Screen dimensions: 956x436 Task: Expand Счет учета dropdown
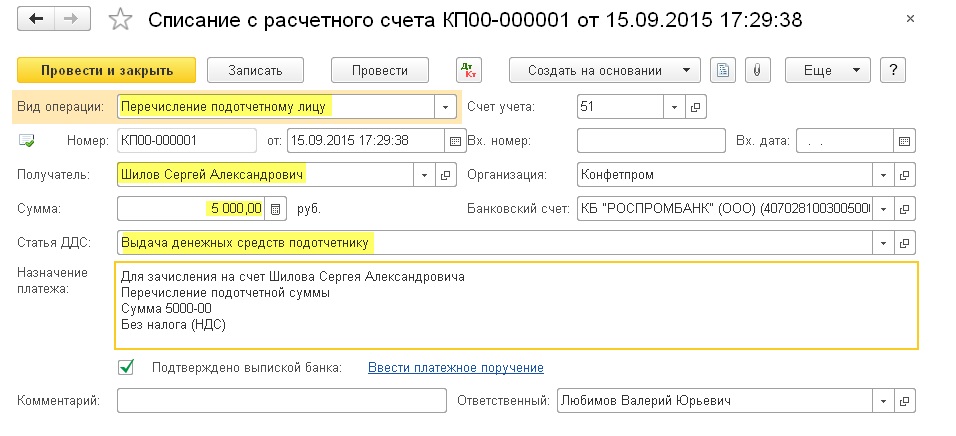[x=674, y=107]
